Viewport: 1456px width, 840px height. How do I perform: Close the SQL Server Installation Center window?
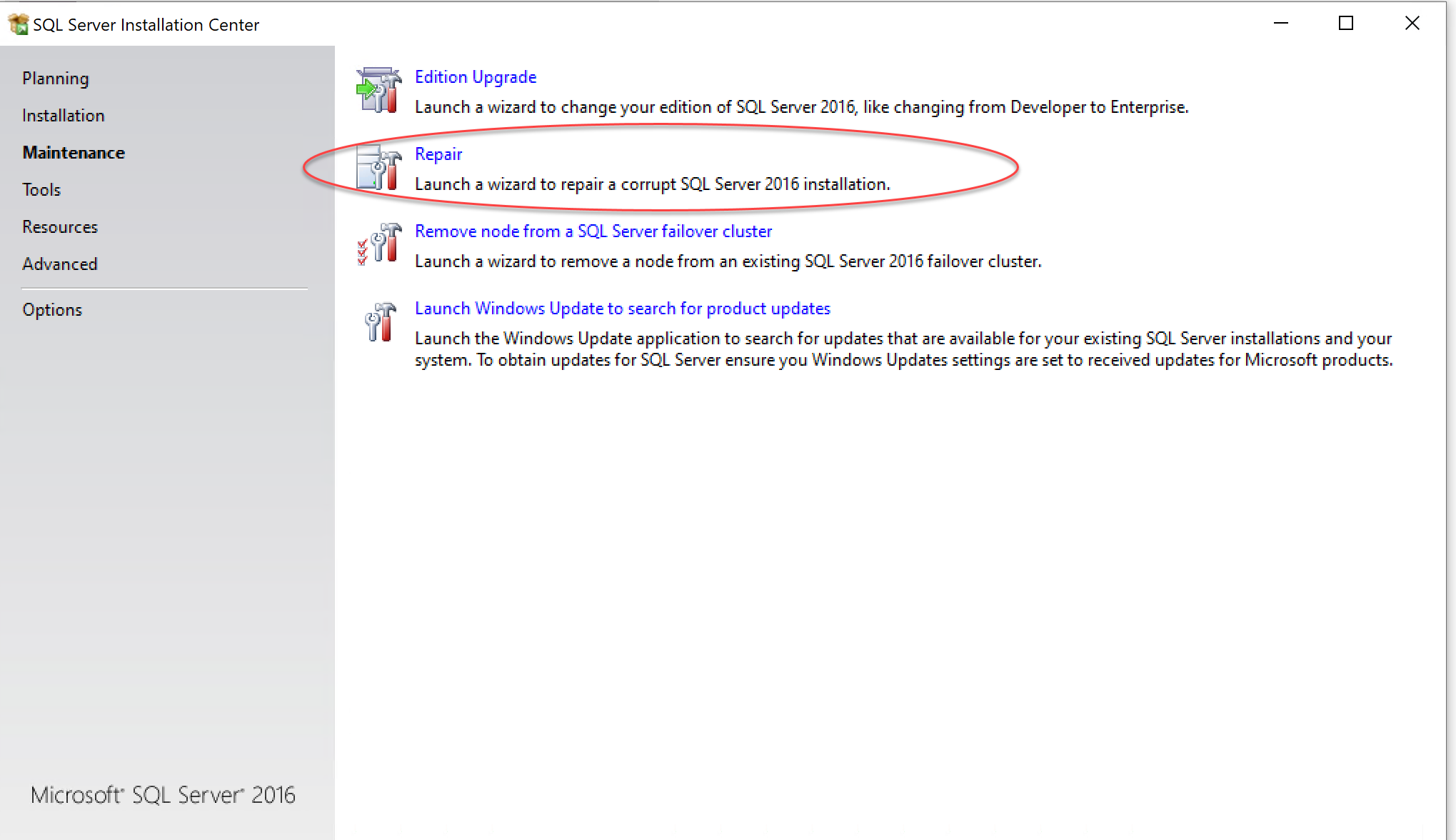(1412, 24)
